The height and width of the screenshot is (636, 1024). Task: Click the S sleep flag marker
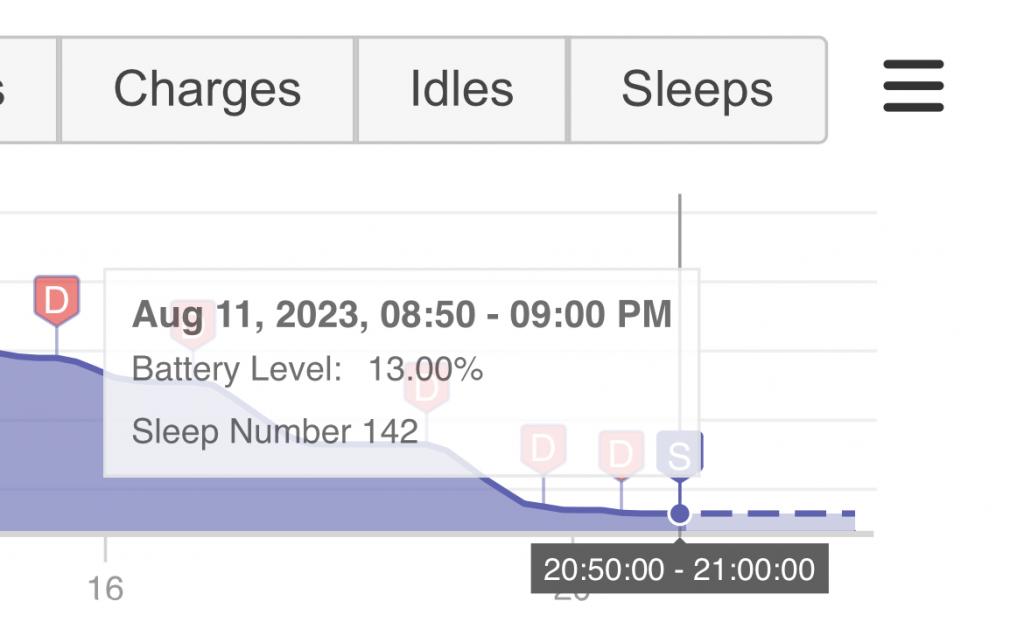point(679,455)
